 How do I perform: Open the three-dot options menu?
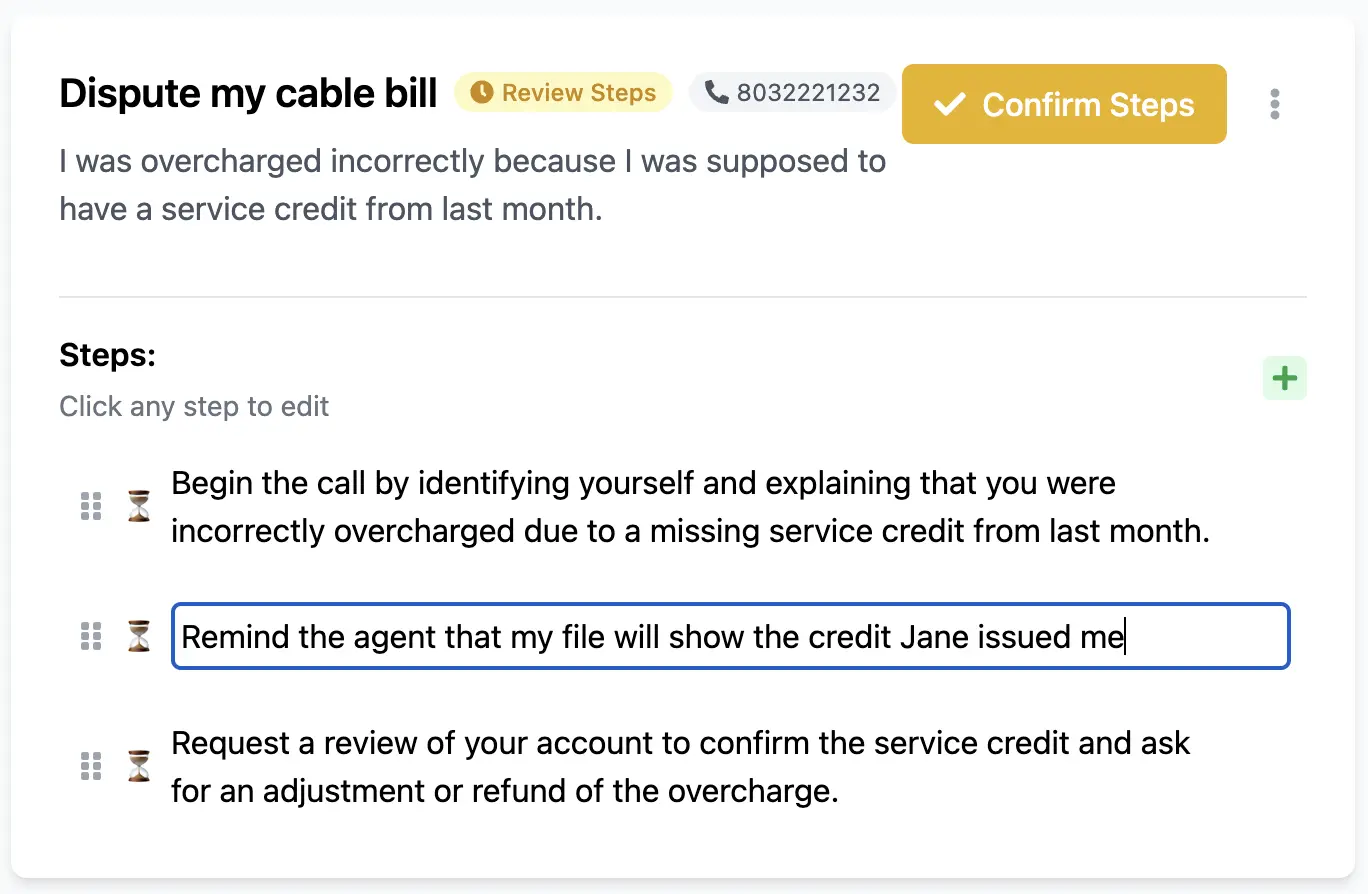pyautogui.click(x=1274, y=105)
